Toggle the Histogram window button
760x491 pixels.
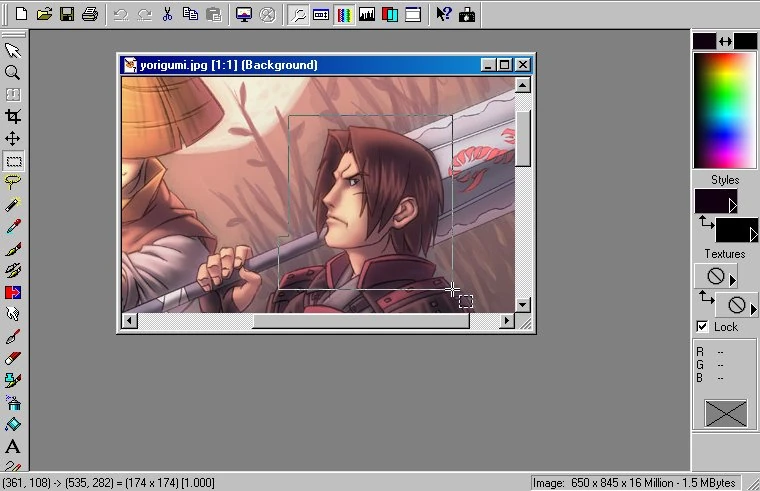click(367, 14)
